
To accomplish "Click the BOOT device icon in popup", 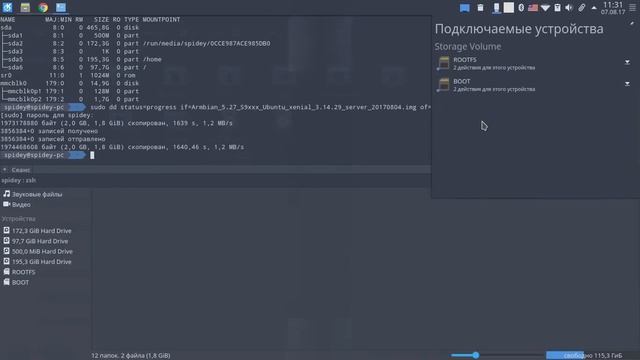I will click(x=443, y=85).
